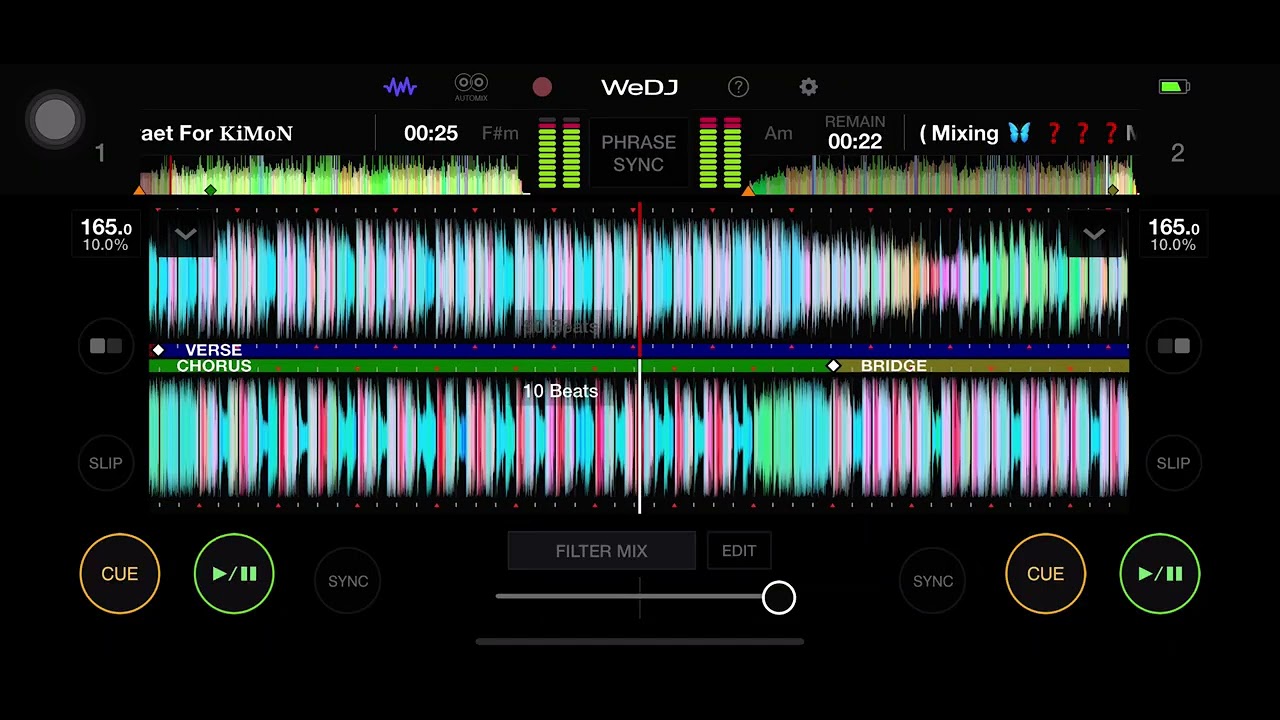Expand deck 2 chevron dropdown
1280x720 pixels.
tap(1094, 235)
